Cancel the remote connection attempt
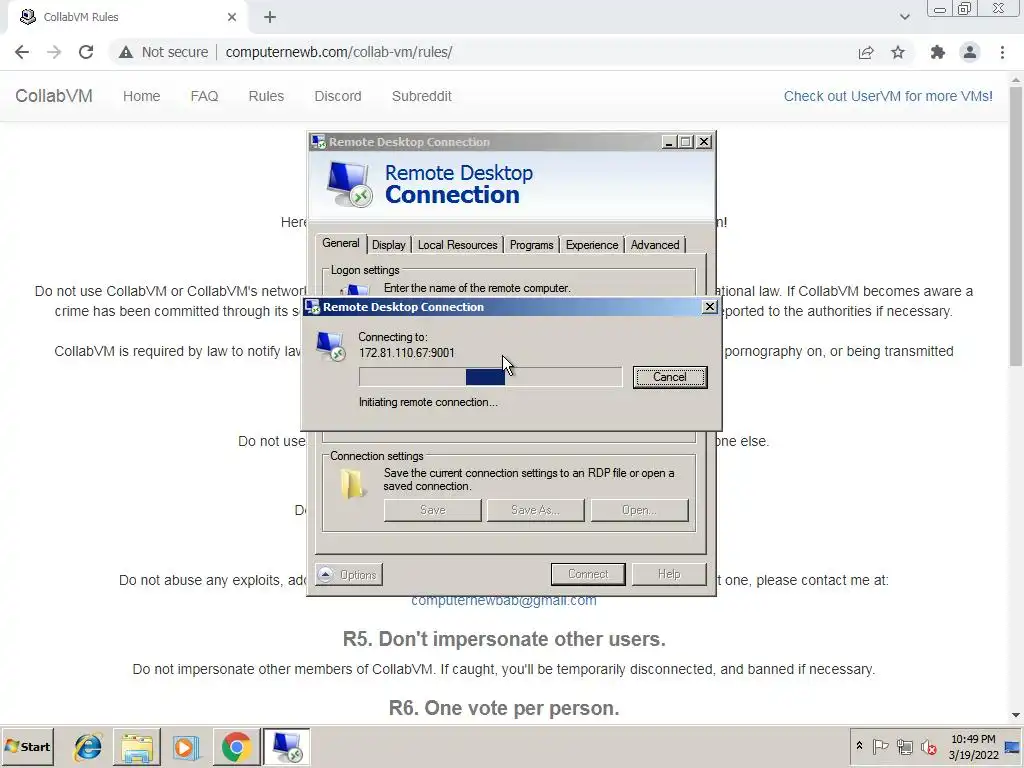 click(x=669, y=377)
